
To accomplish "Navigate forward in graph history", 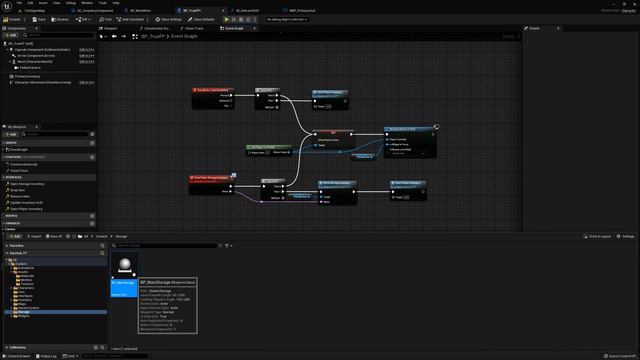I will click(x=124, y=36).
